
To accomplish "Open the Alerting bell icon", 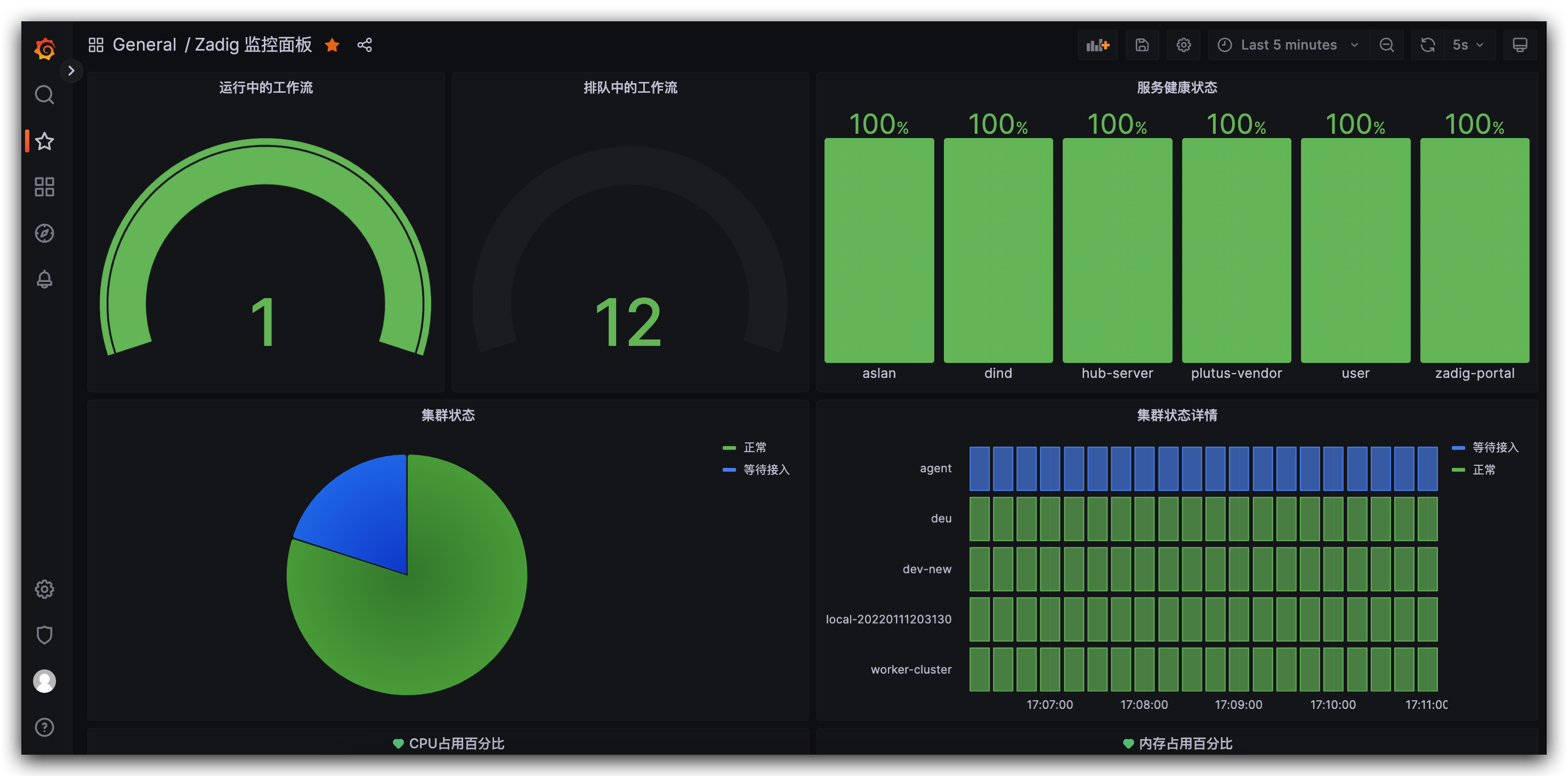I will click(x=44, y=279).
